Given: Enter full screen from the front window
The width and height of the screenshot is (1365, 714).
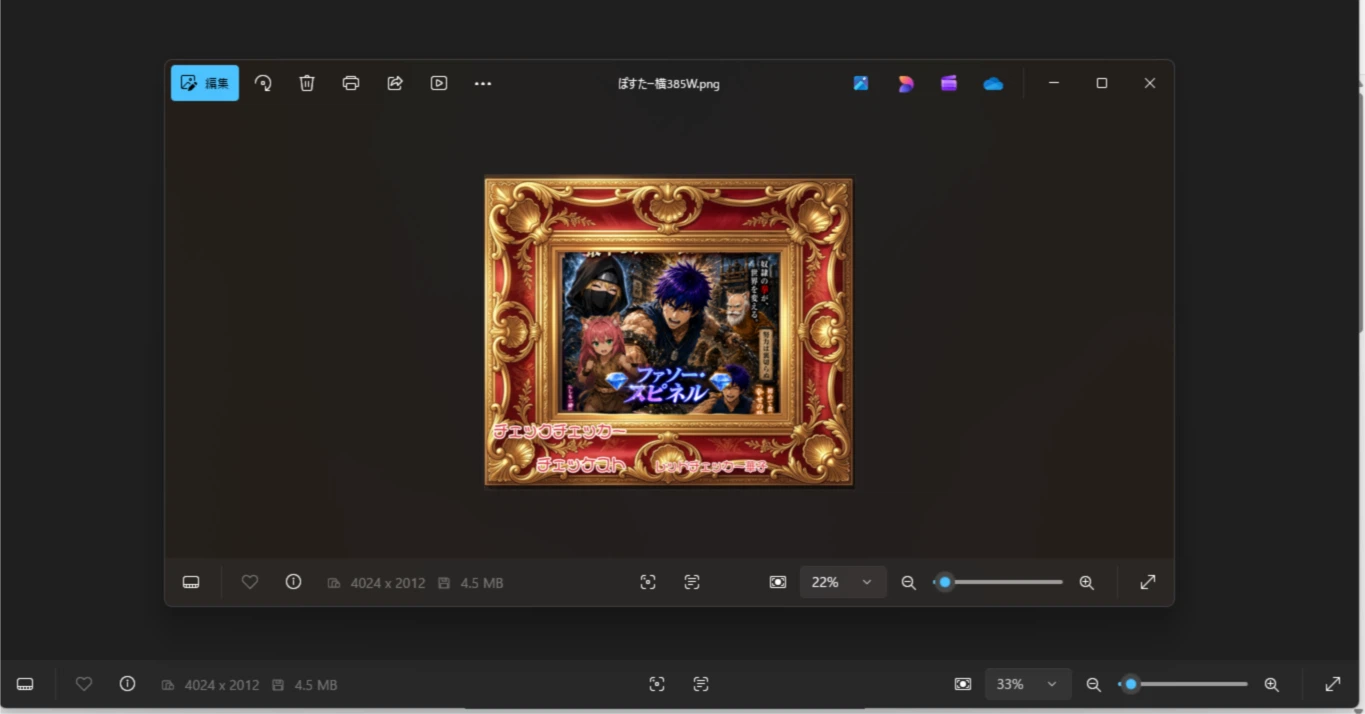Looking at the screenshot, I should [1148, 582].
